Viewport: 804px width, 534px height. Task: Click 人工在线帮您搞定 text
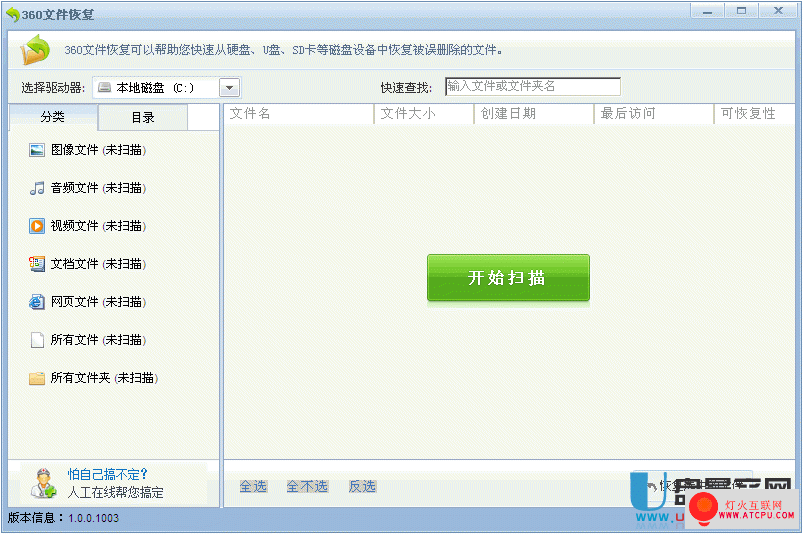click(115, 492)
